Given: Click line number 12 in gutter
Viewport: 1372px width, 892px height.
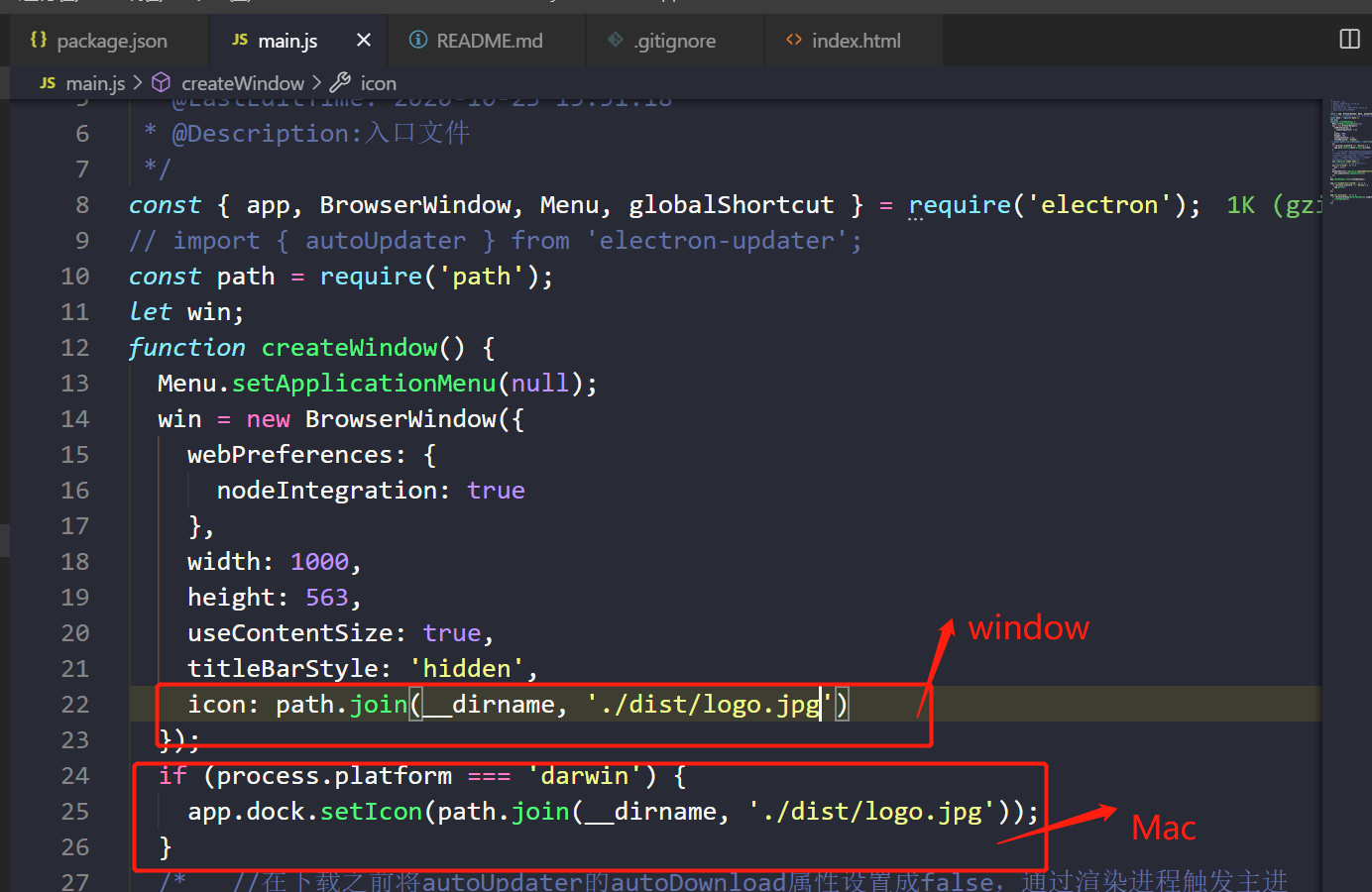Looking at the screenshot, I should pos(75,348).
